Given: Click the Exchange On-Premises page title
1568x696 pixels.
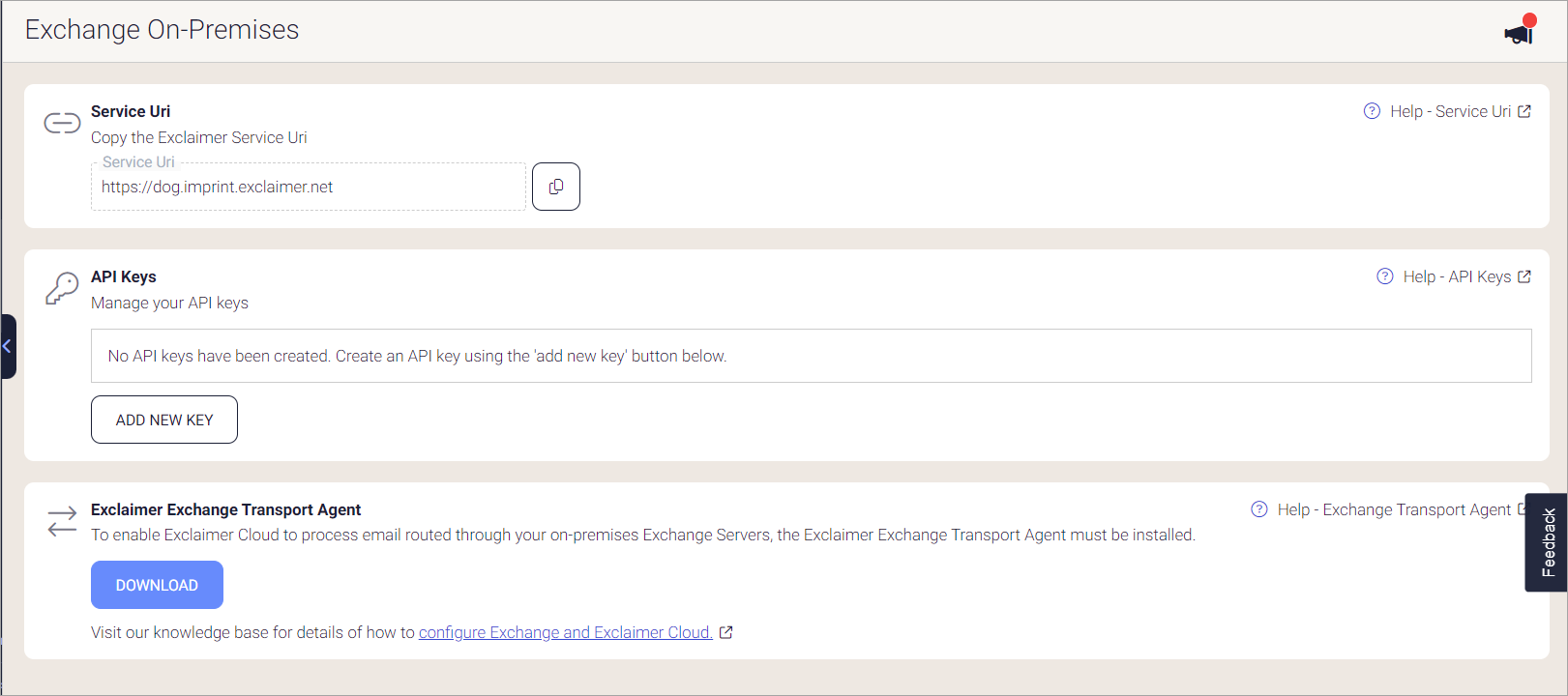Looking at the screenshot, I should pyautogui.click(x=163, y=30).
